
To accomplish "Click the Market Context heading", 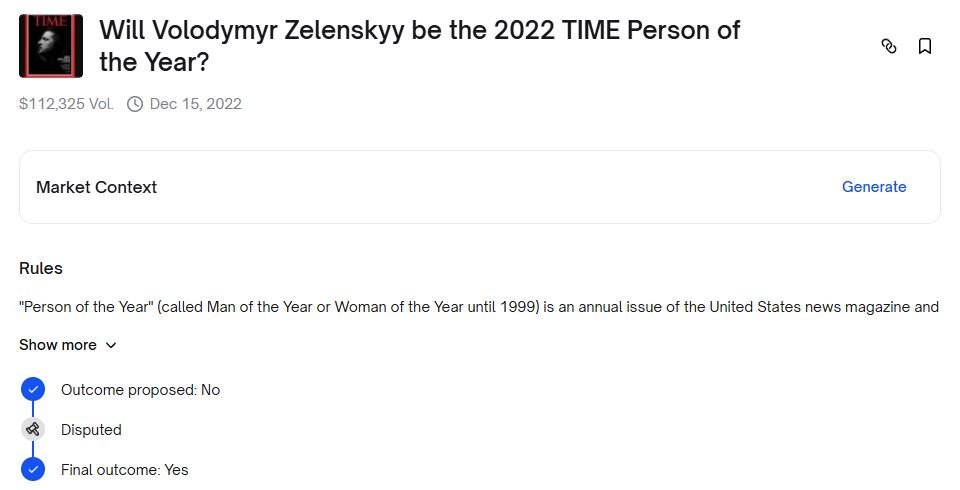I will (x=96, y=187).
